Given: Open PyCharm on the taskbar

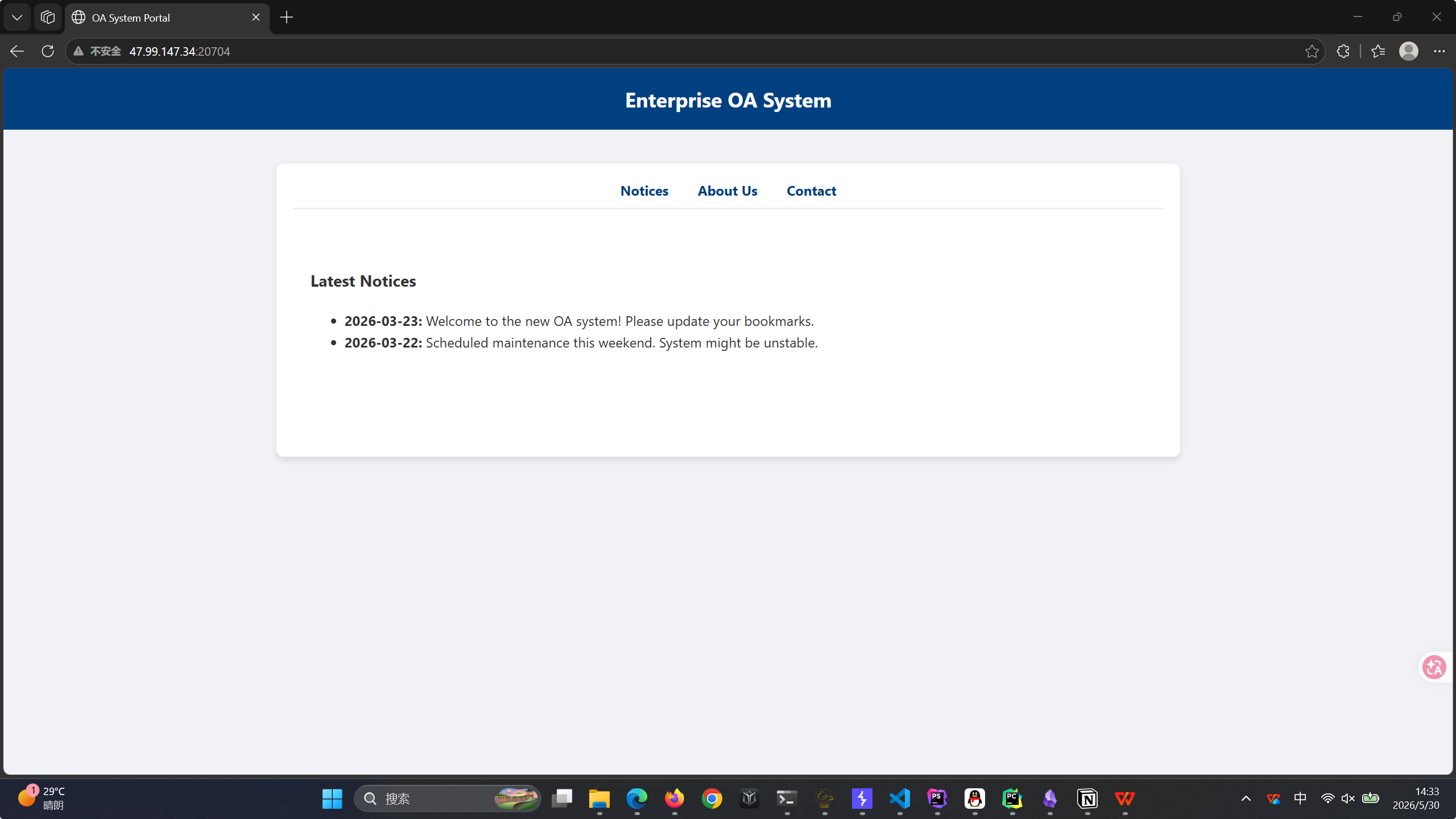Looking at the screenshot, I should click(x=1012, y=799).
